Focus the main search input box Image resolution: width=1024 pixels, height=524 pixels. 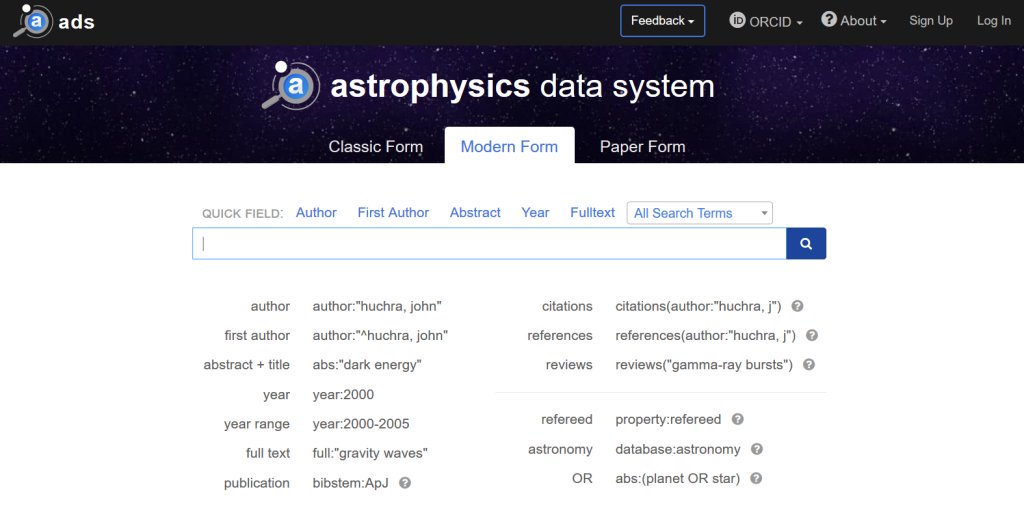(489, 244)
